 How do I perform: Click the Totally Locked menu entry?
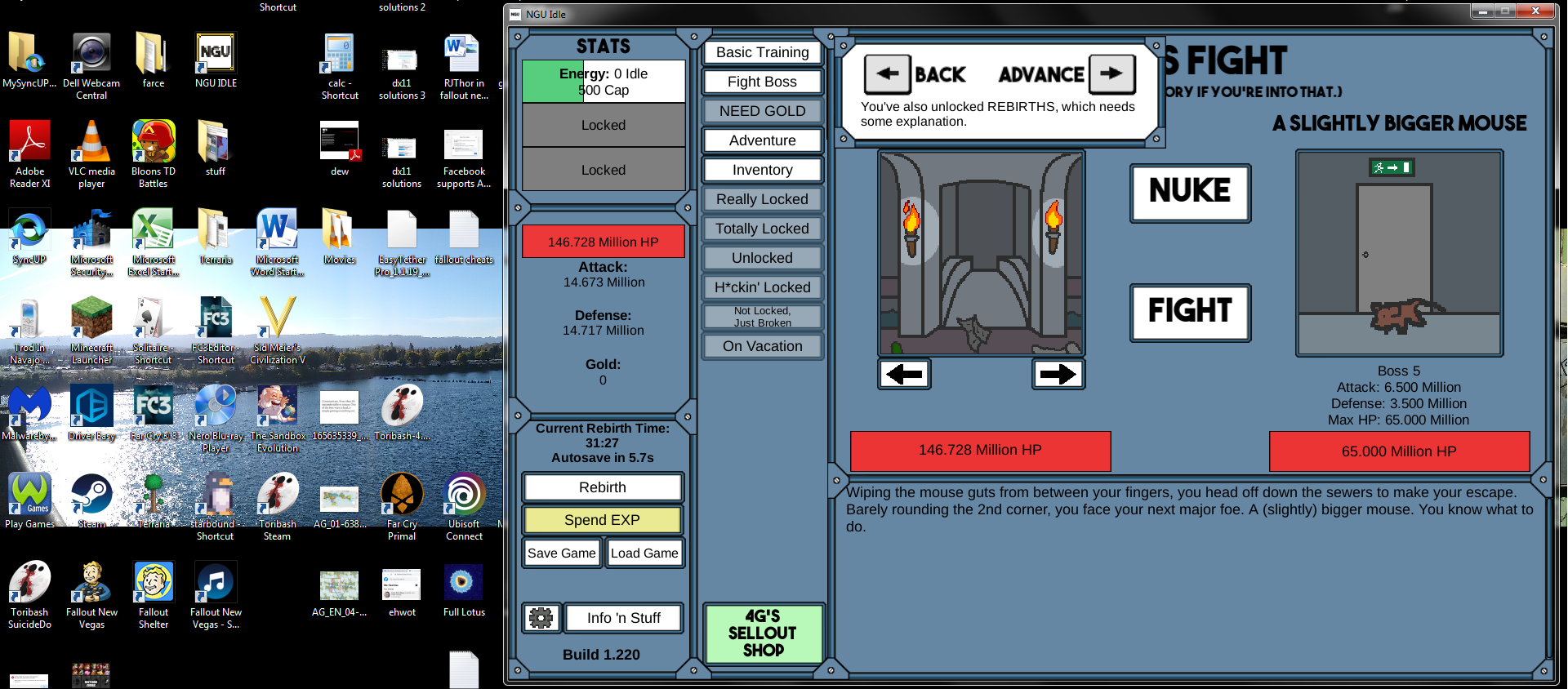pyautogui.click(x=762, y=229)
